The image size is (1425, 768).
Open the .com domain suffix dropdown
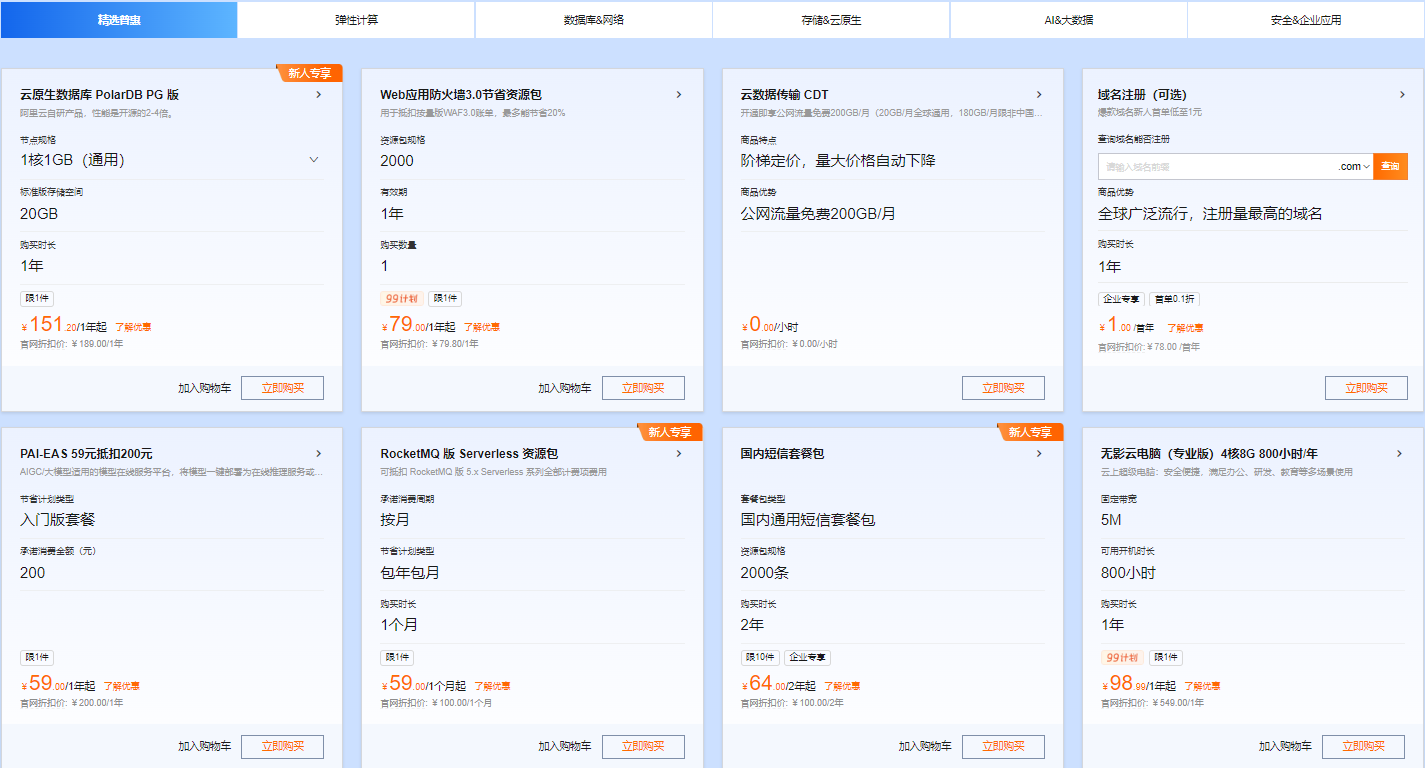1354,167
